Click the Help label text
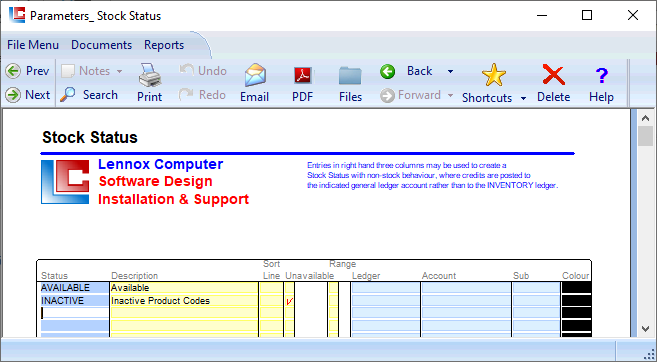Image resolution: width=657 pixels, height=362 pixels. pos(601,97)
